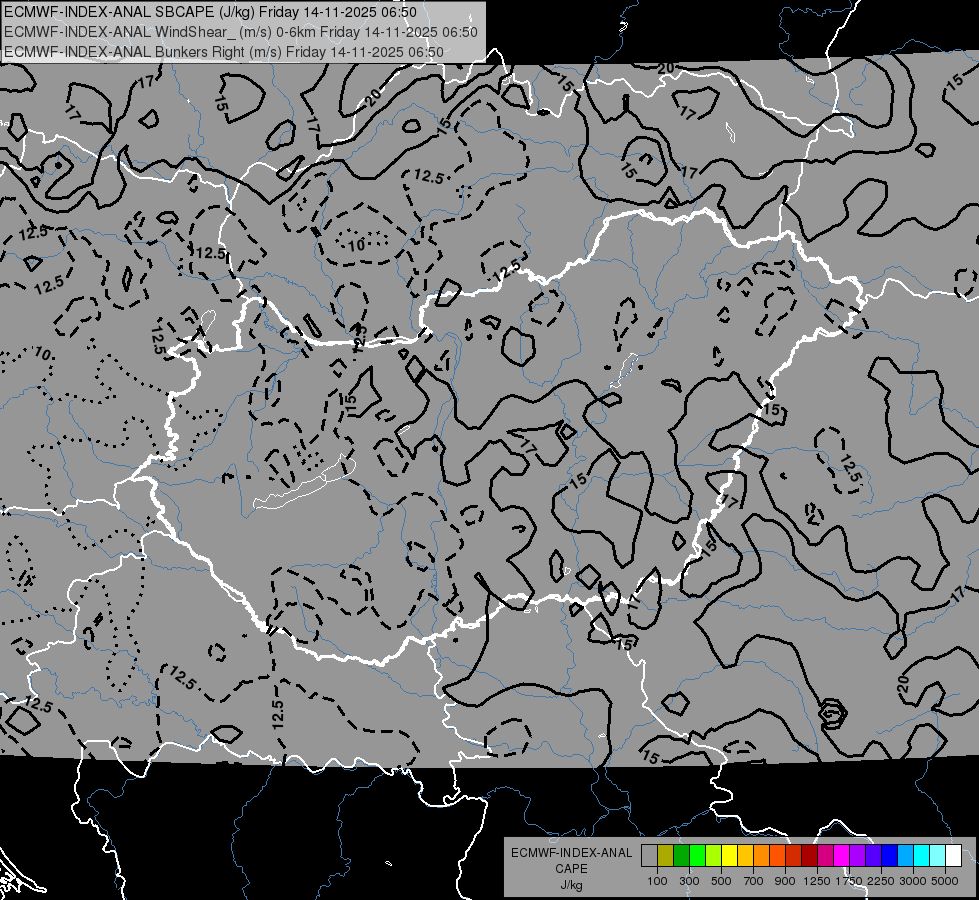Click the pure yellow legend swatch
The height and width of the screenshot is (900, 979).
729,855
